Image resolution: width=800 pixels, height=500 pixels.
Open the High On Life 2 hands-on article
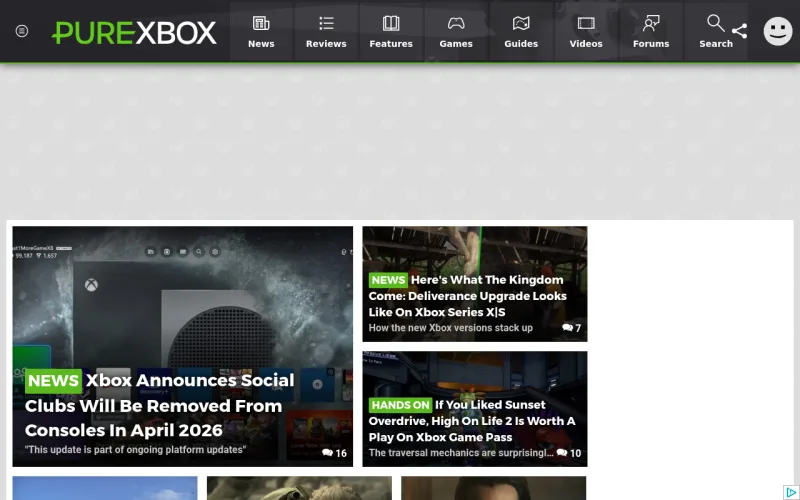(x=472, y=421)
